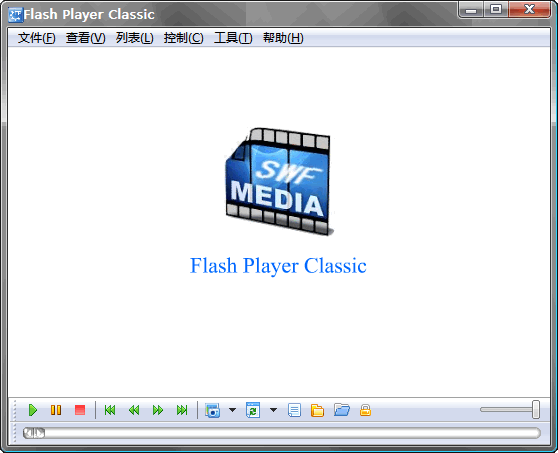Click the loop/refresh page icon

pos(253,410)
